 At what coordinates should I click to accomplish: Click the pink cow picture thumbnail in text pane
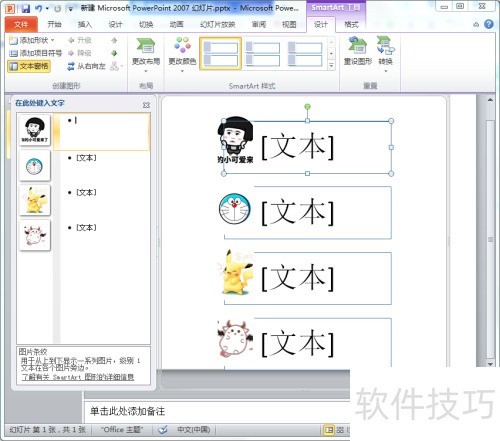[35, 235]
